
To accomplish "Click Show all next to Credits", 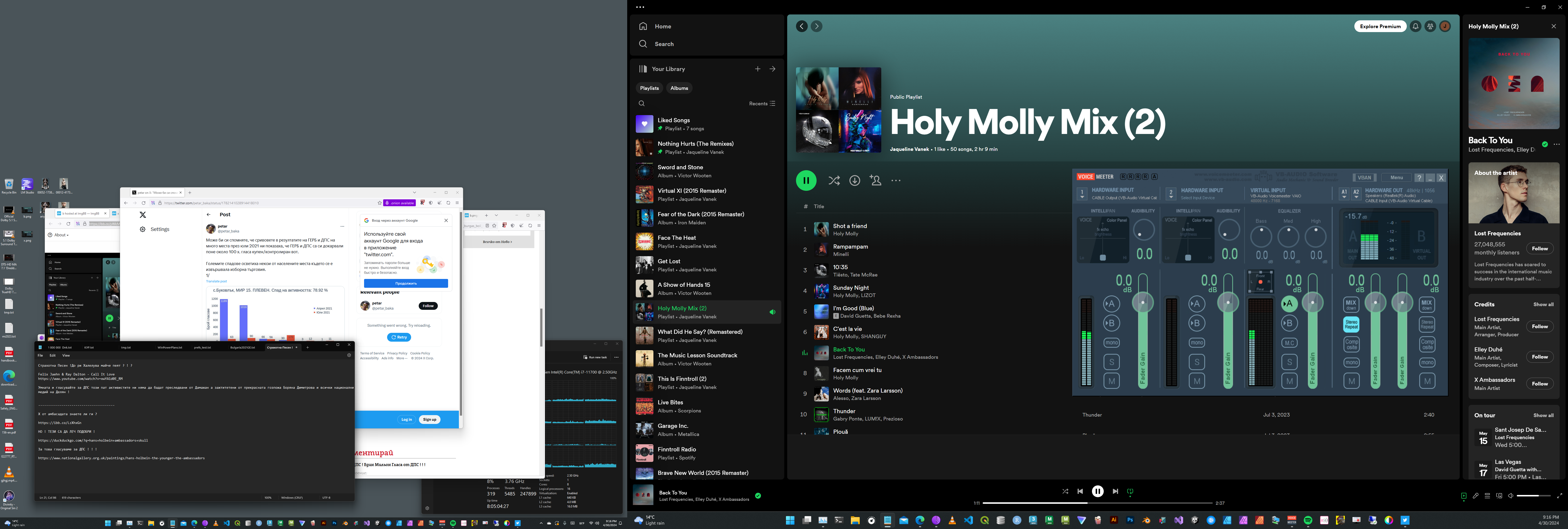I will click(1543, 304).
